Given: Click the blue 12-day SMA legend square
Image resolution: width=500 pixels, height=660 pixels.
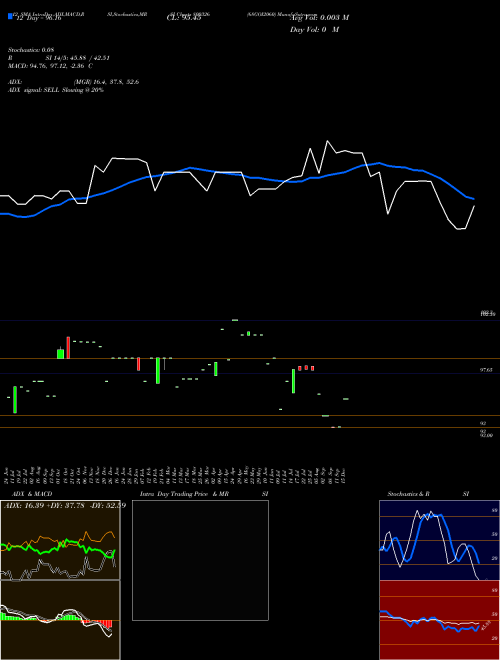Looking at the screenshot, I should pyautogui.click(x=10, y=16).
